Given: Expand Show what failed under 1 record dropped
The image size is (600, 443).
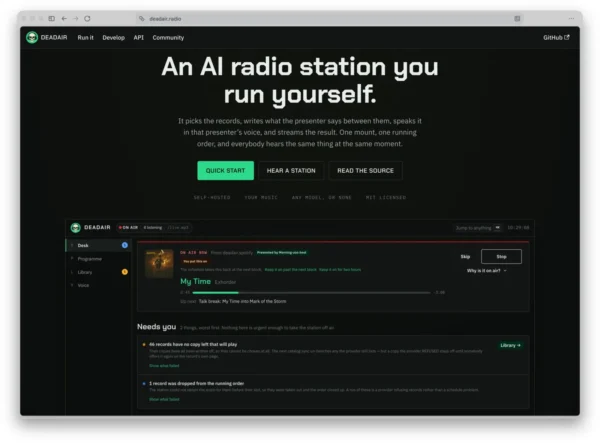Looking at the screenshot, I should [164, 399].
